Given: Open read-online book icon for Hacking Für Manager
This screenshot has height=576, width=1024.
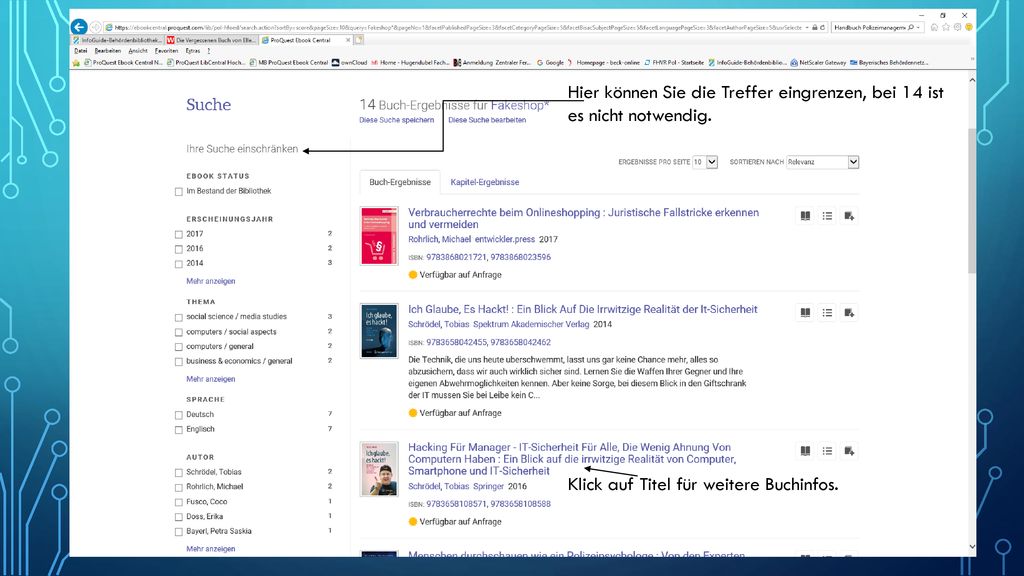Looking at the screenshot, I should pyautogui.click(x=805, y=451).
